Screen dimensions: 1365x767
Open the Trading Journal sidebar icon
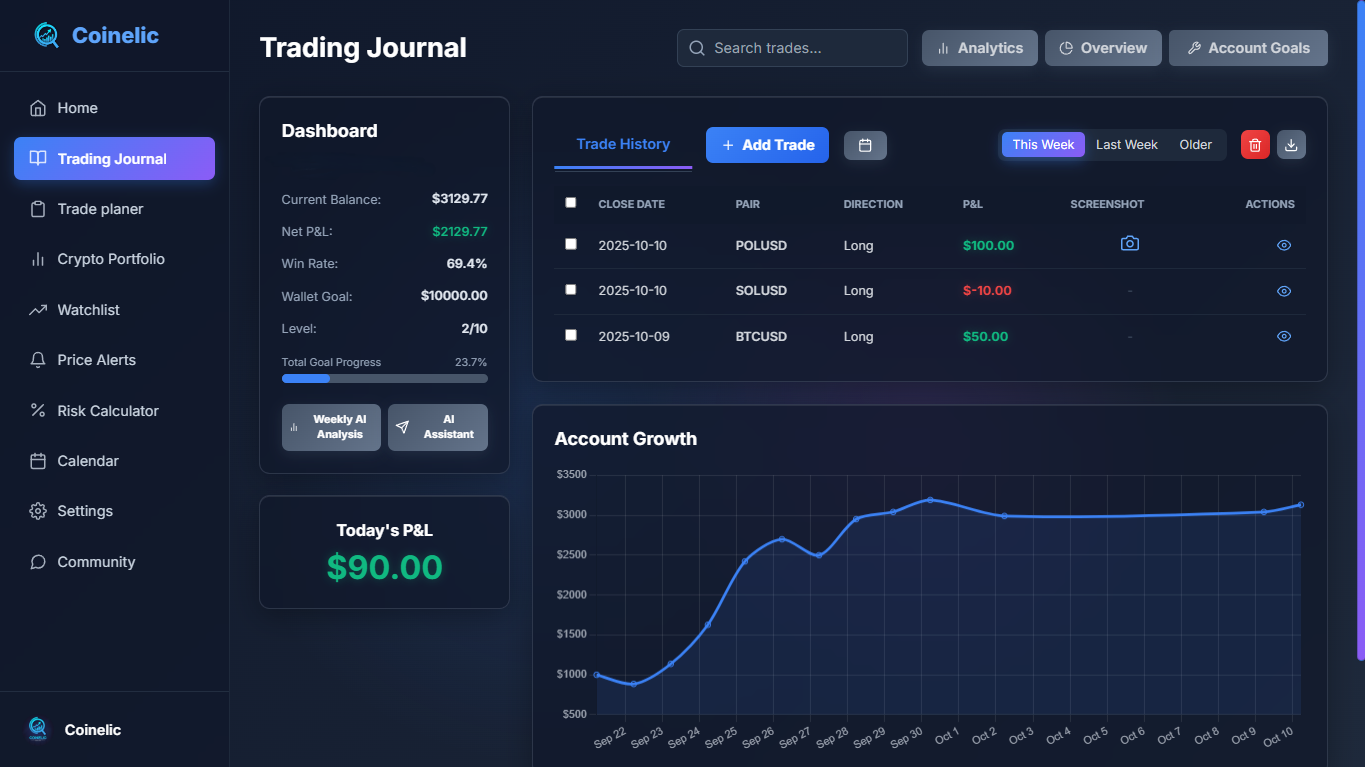[x=38, y=158]
